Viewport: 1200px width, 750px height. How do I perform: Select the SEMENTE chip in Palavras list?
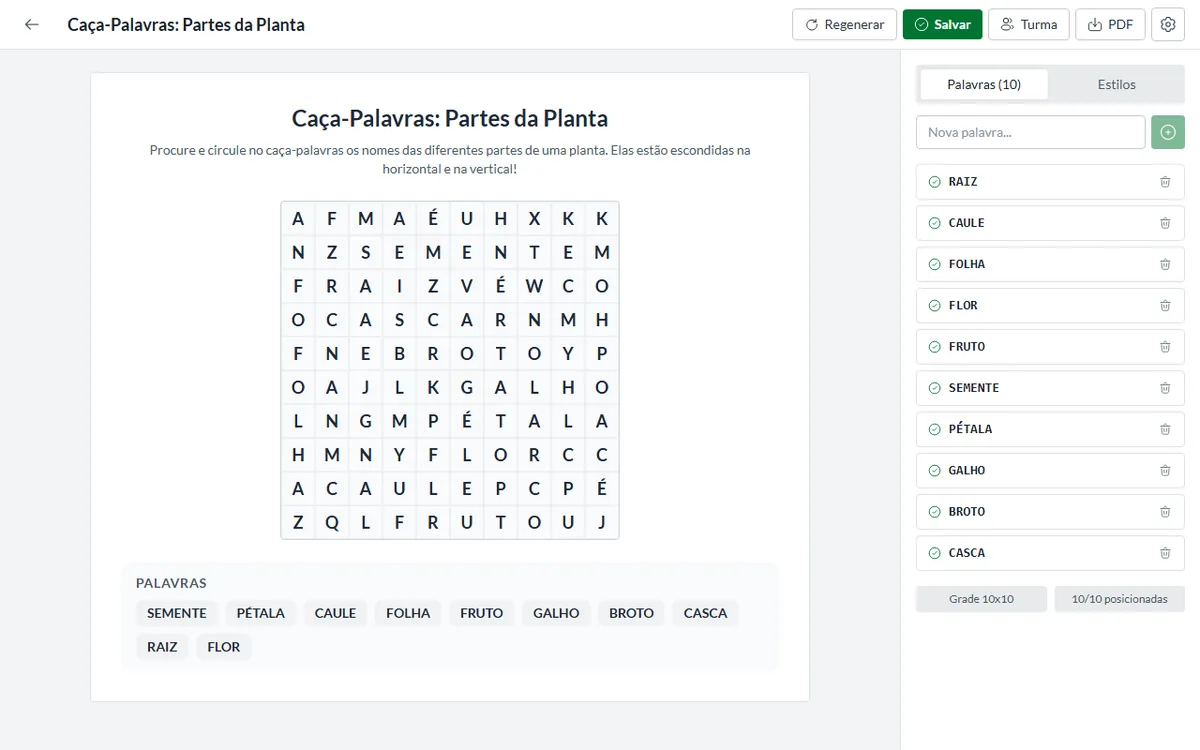coord(177,613)
